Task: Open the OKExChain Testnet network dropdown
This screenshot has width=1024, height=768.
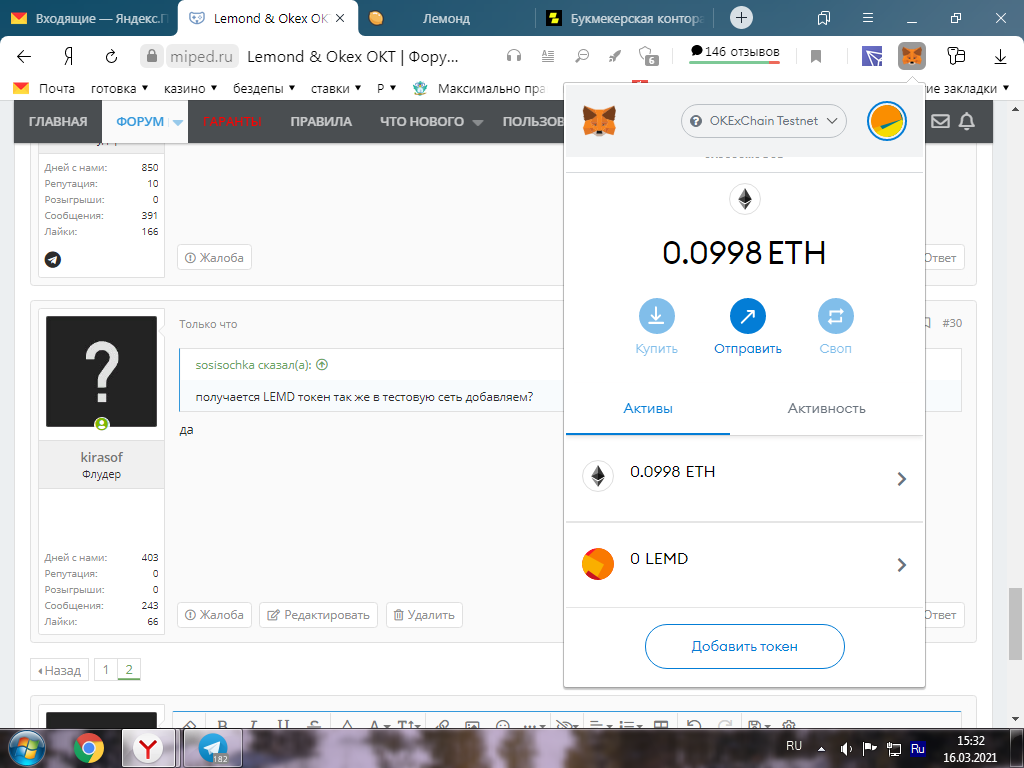Action: (763, 121)
